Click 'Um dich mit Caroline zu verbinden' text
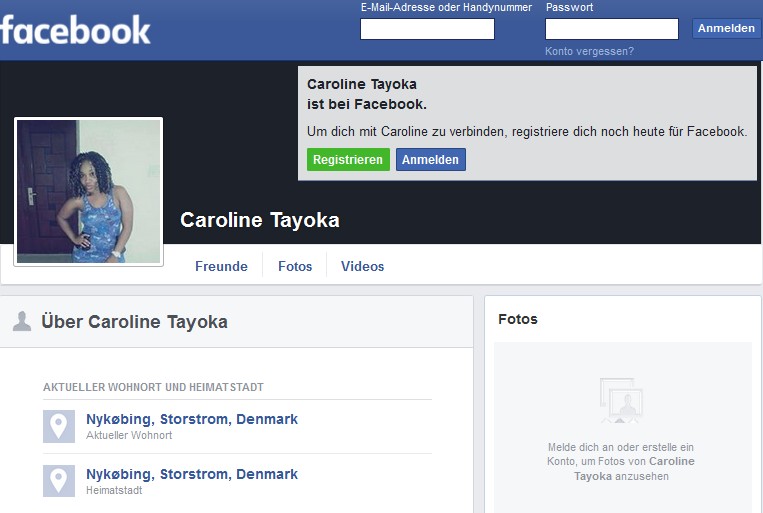Viewport: 763px width, 513px height. pos(527,131)
